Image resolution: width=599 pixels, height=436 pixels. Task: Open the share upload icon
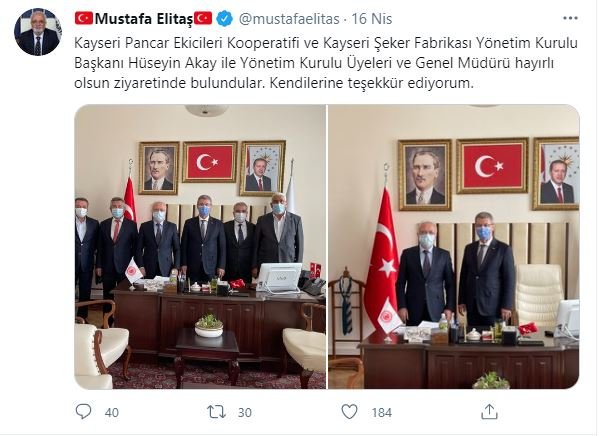pos(489,412)
